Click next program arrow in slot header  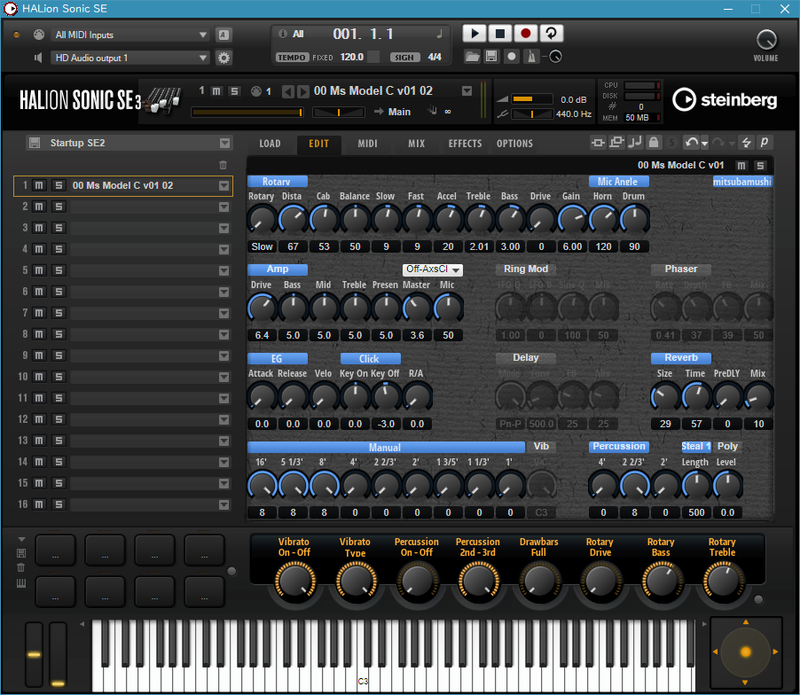coord(303,91)
